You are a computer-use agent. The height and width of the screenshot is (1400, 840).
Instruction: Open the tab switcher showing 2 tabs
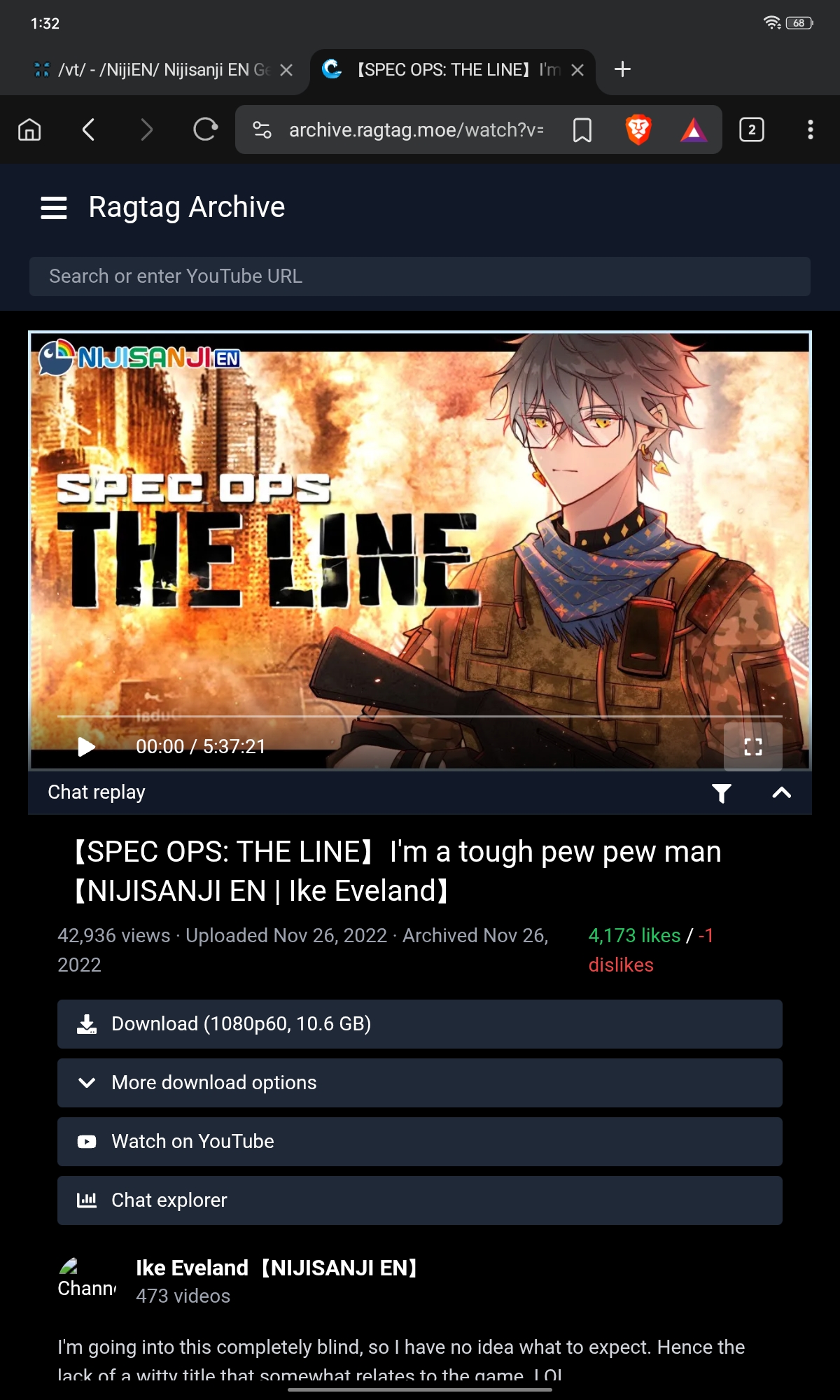click(x=752, y=129)
